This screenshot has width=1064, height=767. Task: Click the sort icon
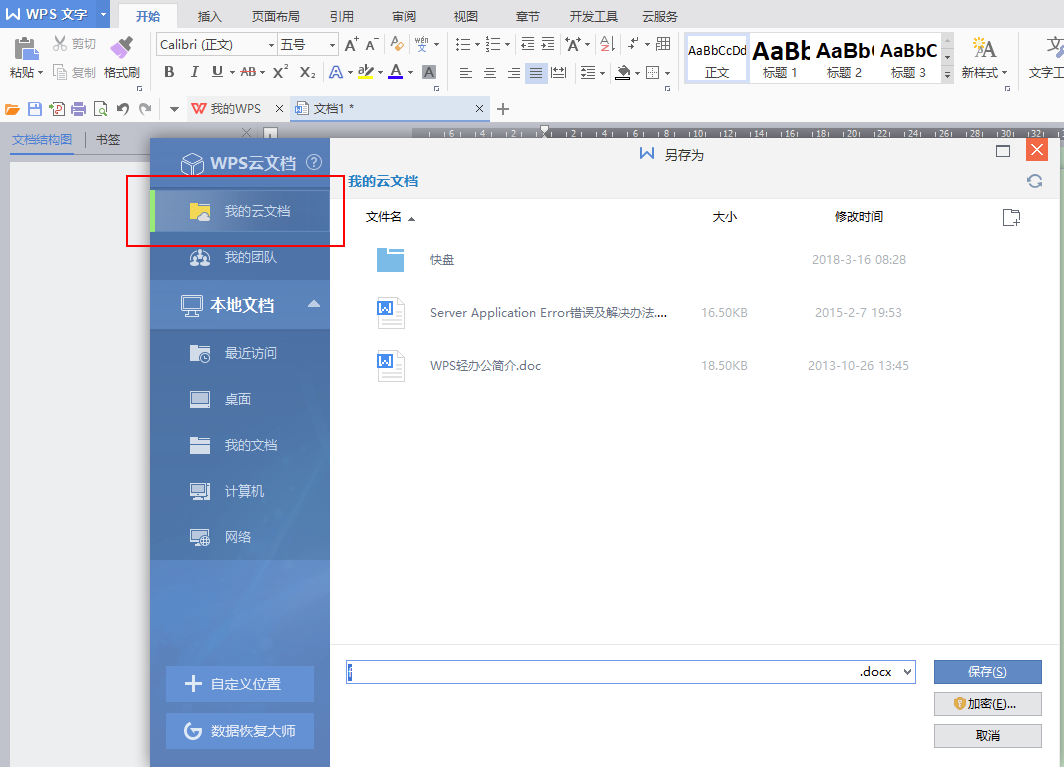click(x=607, y=44)
